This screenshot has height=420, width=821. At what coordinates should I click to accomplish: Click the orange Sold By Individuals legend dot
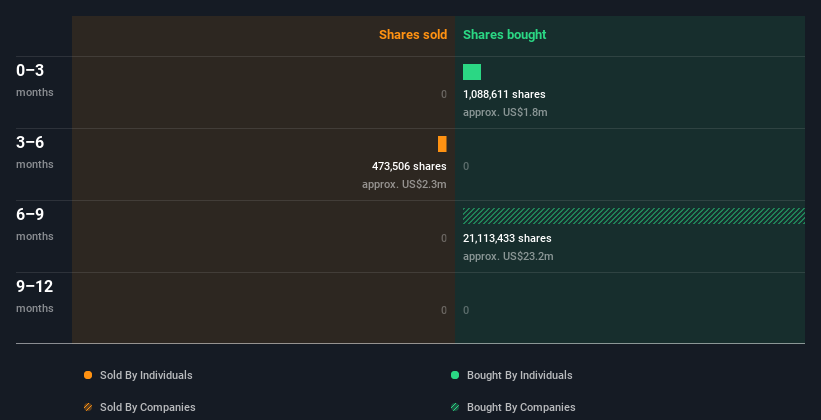(x=88, y=375)
